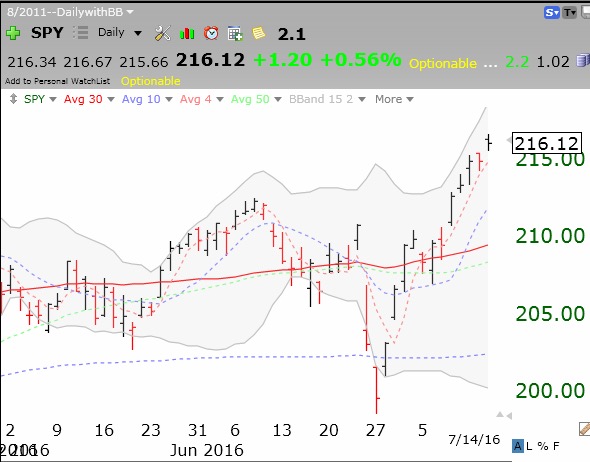This screenshot has width=590, height=462.
Task: Click the date axis label 13
Action: point(281,430)
